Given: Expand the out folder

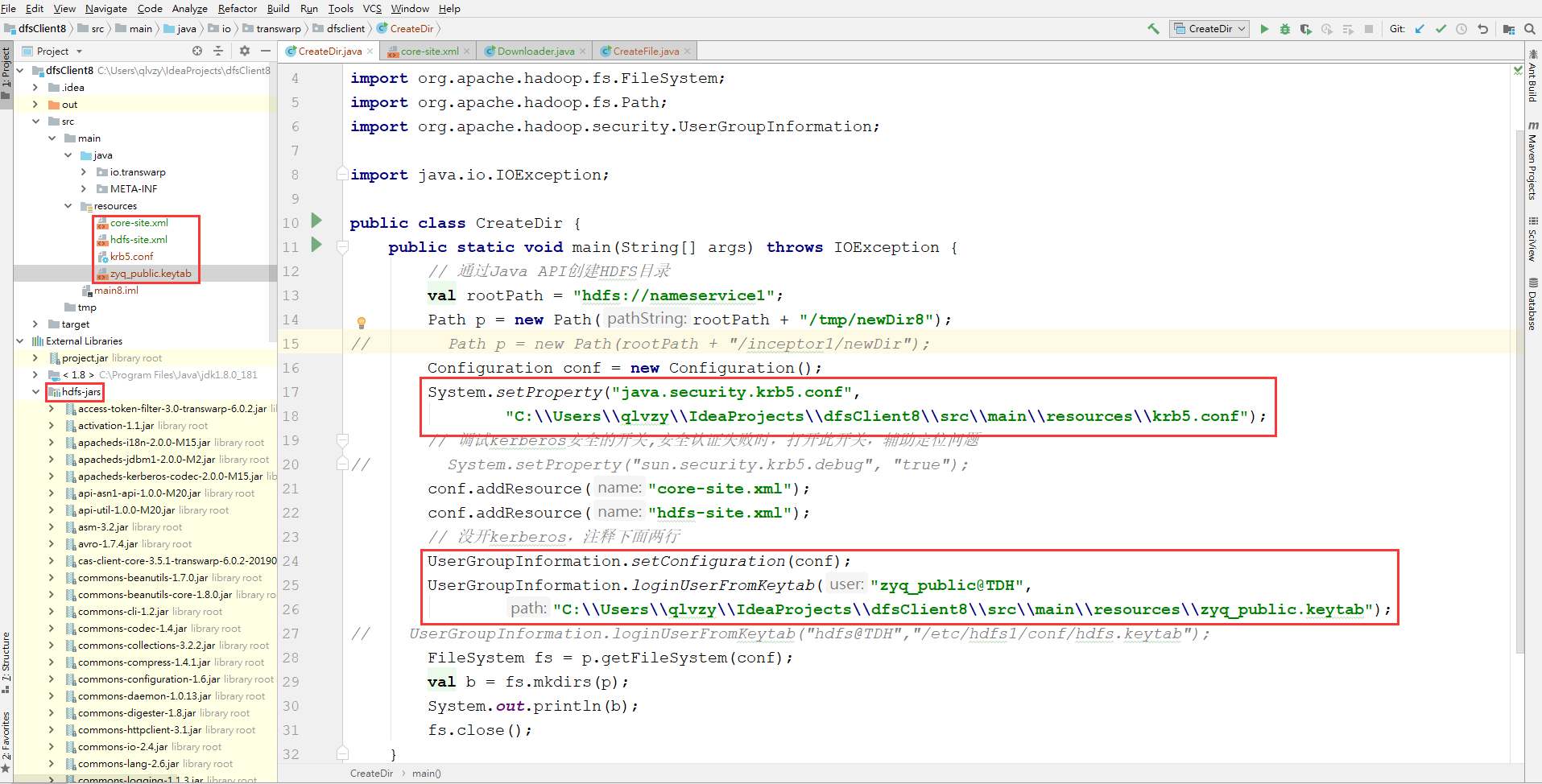Looking at the screenshot, I should pos(35,104).
